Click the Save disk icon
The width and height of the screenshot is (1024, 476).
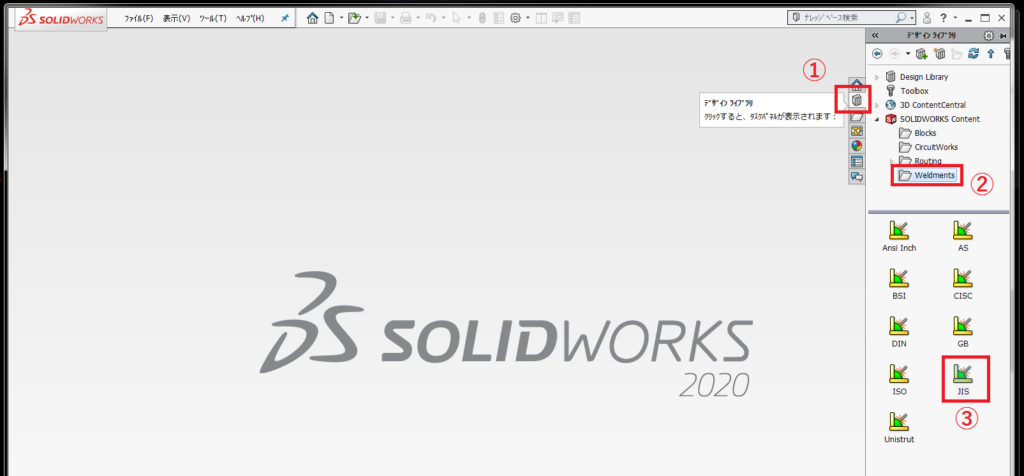tap(380, 18)
